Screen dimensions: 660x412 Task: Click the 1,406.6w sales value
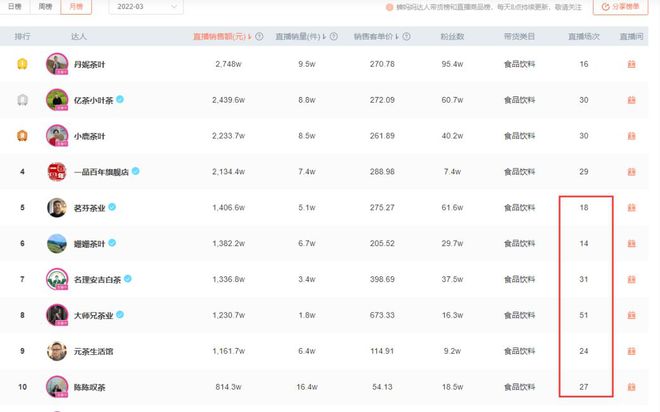click(x=229, y=207)
